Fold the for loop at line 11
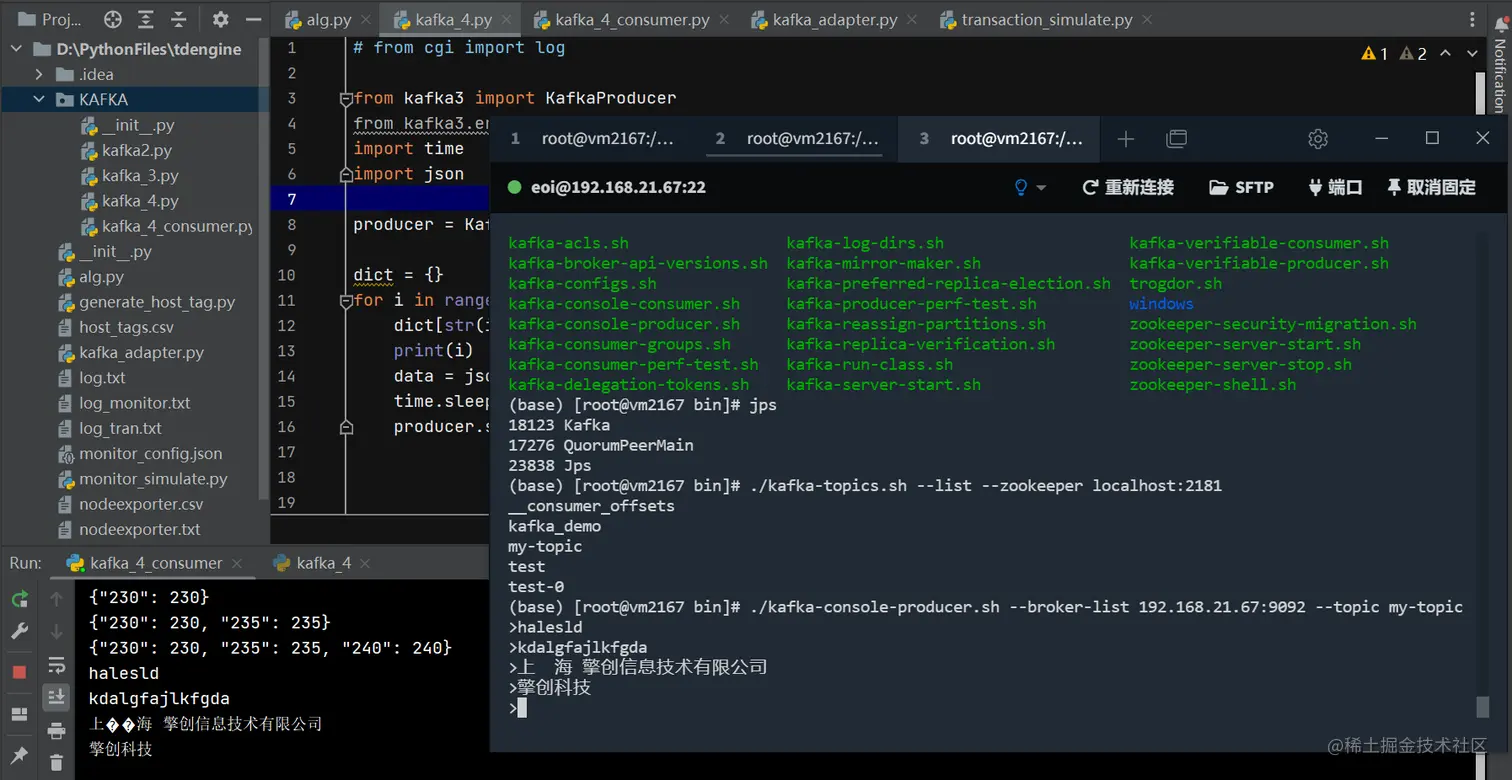 click(x=346, y=300)
